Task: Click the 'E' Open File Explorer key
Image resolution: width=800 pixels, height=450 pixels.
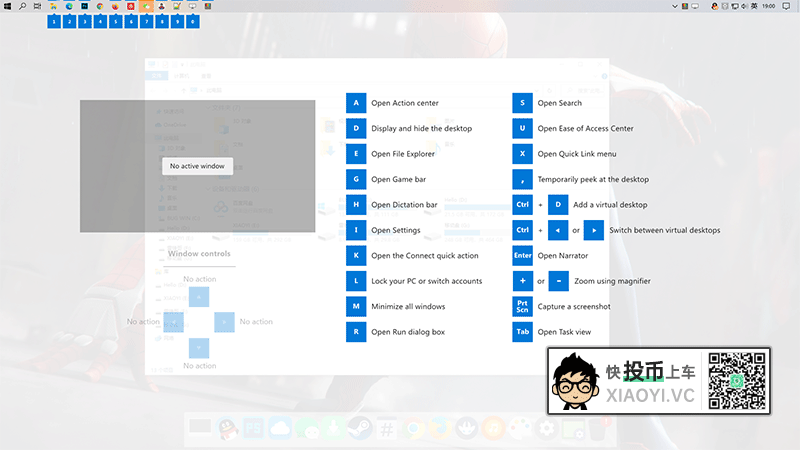Action: tap(356, 154)
